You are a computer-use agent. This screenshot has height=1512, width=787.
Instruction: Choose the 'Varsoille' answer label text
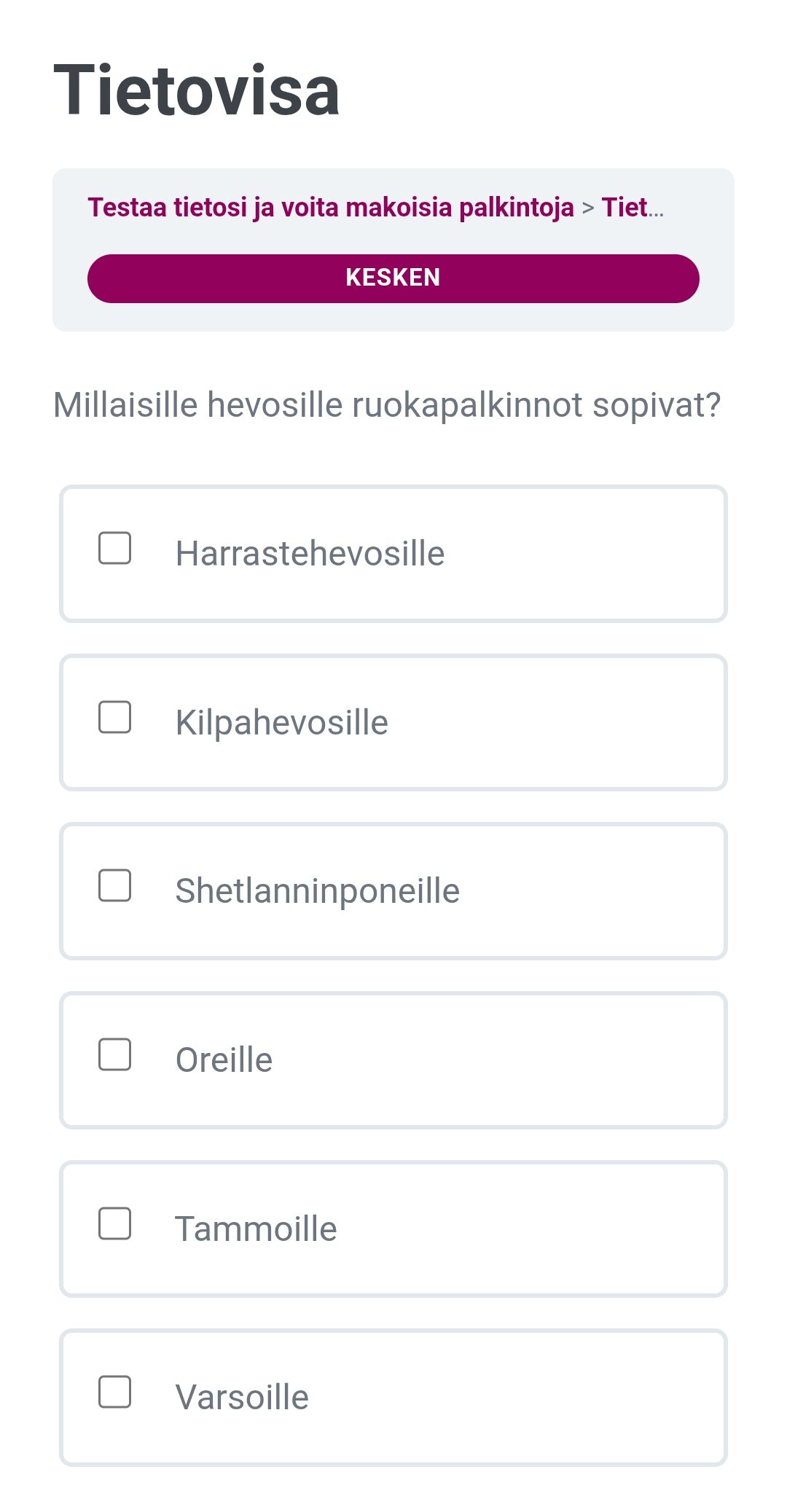[243, 1398]
